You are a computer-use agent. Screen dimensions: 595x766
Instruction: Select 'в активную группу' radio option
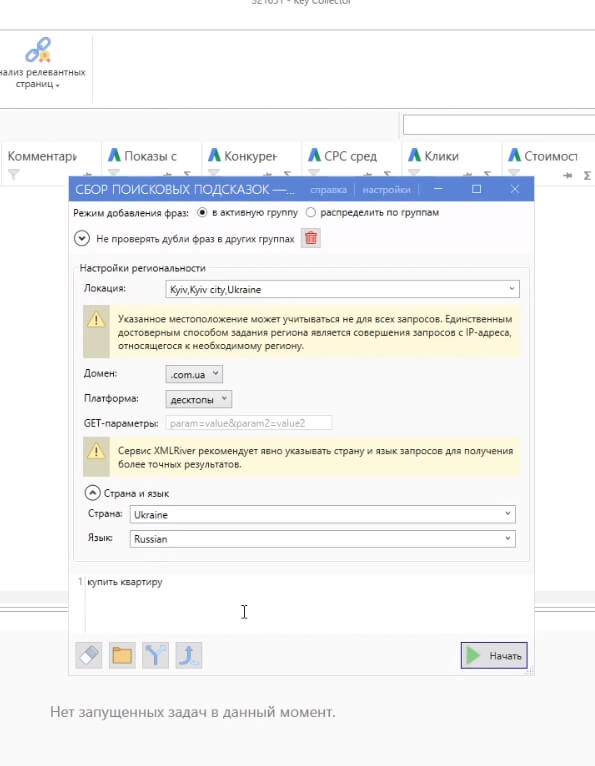(x=202, y=213)
